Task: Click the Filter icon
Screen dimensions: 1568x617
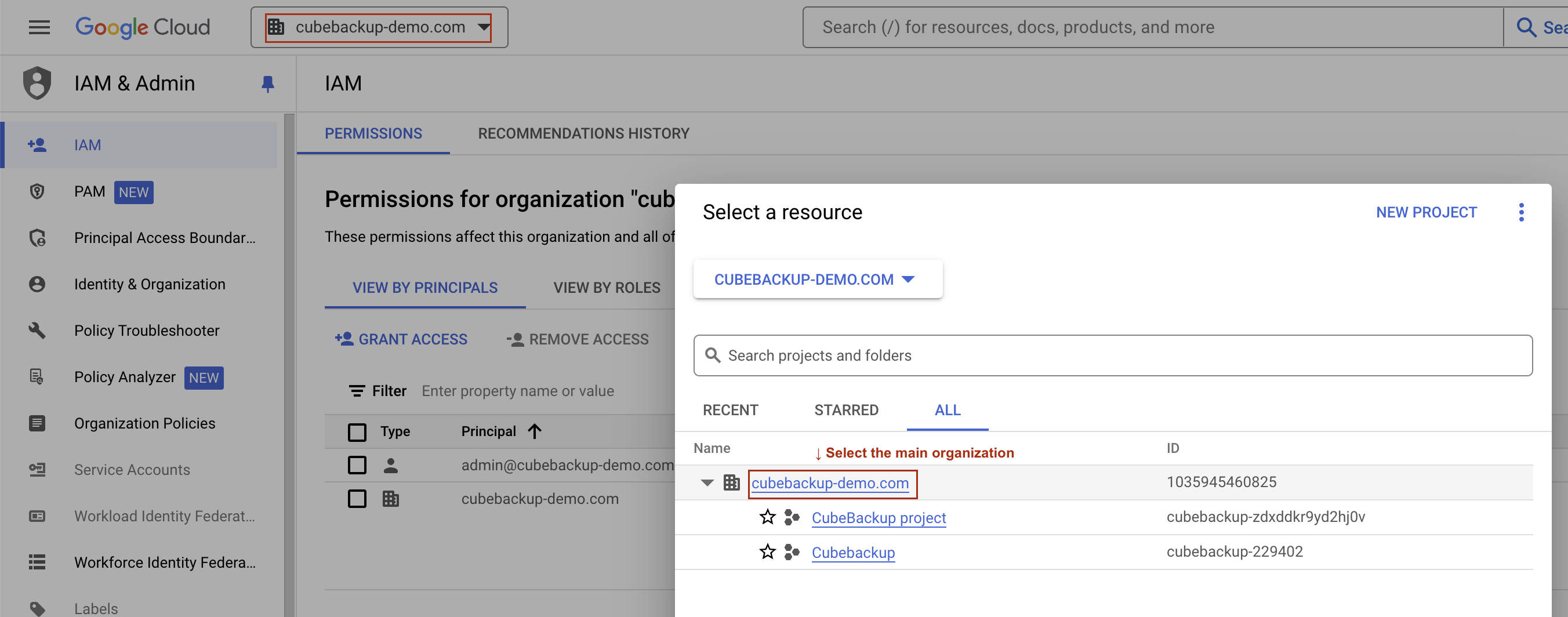Action: pyautogui.click(x=357, y=391)
